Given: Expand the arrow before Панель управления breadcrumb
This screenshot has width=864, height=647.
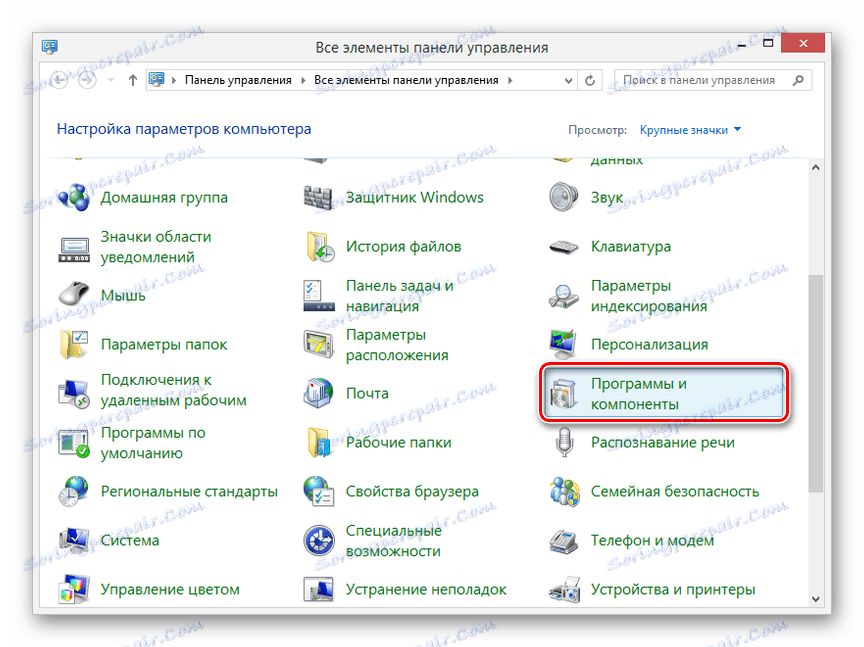Looking at the screenshot, I should [x=174, y=80].
